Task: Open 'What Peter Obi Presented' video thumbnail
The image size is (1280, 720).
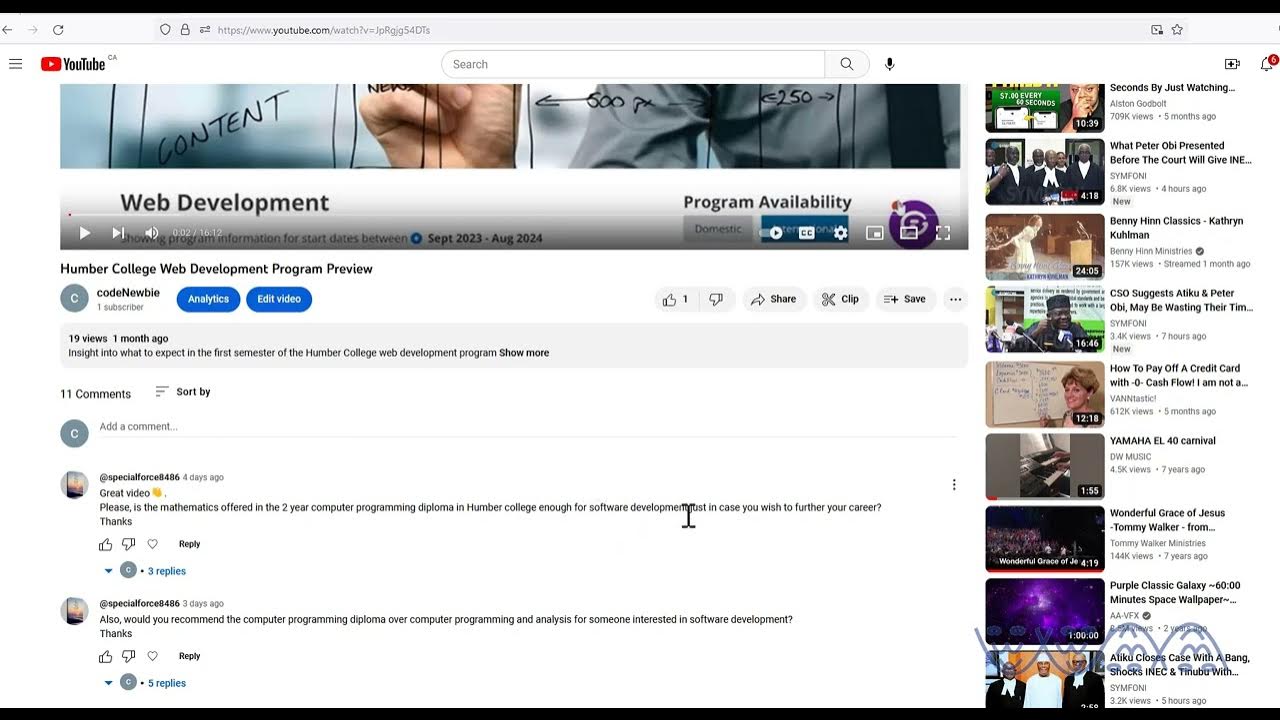Action: coord(1045,172)
